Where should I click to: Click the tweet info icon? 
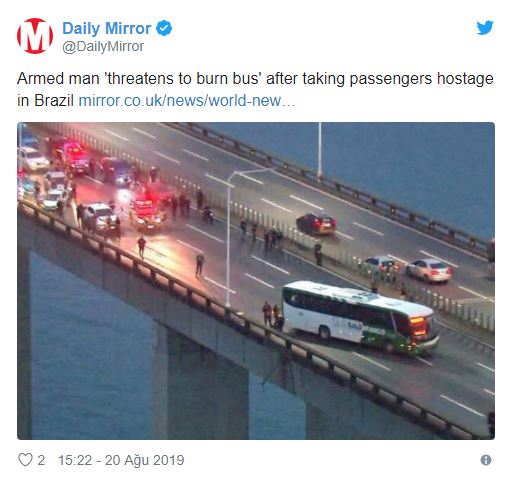coord(486,460)
